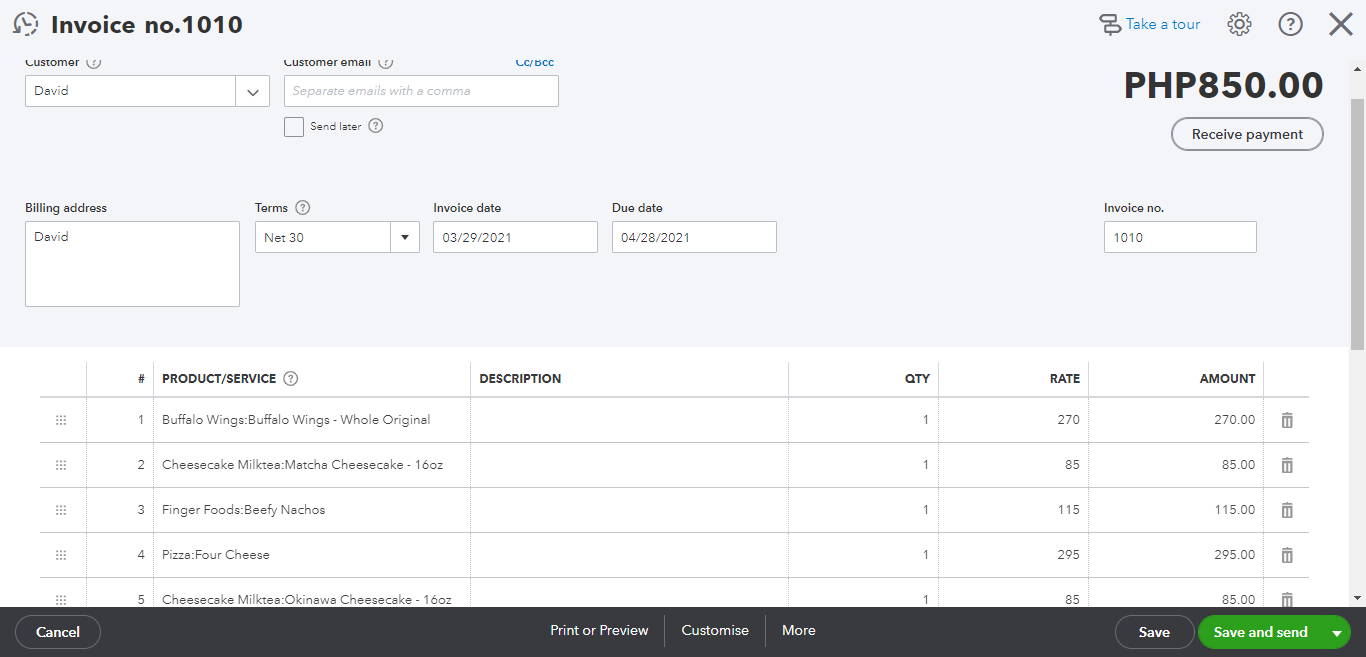The width and height of the screenshot is (1366, 657).
Task: Click the Product/Service help icon
Action: [x=291, y=379]
